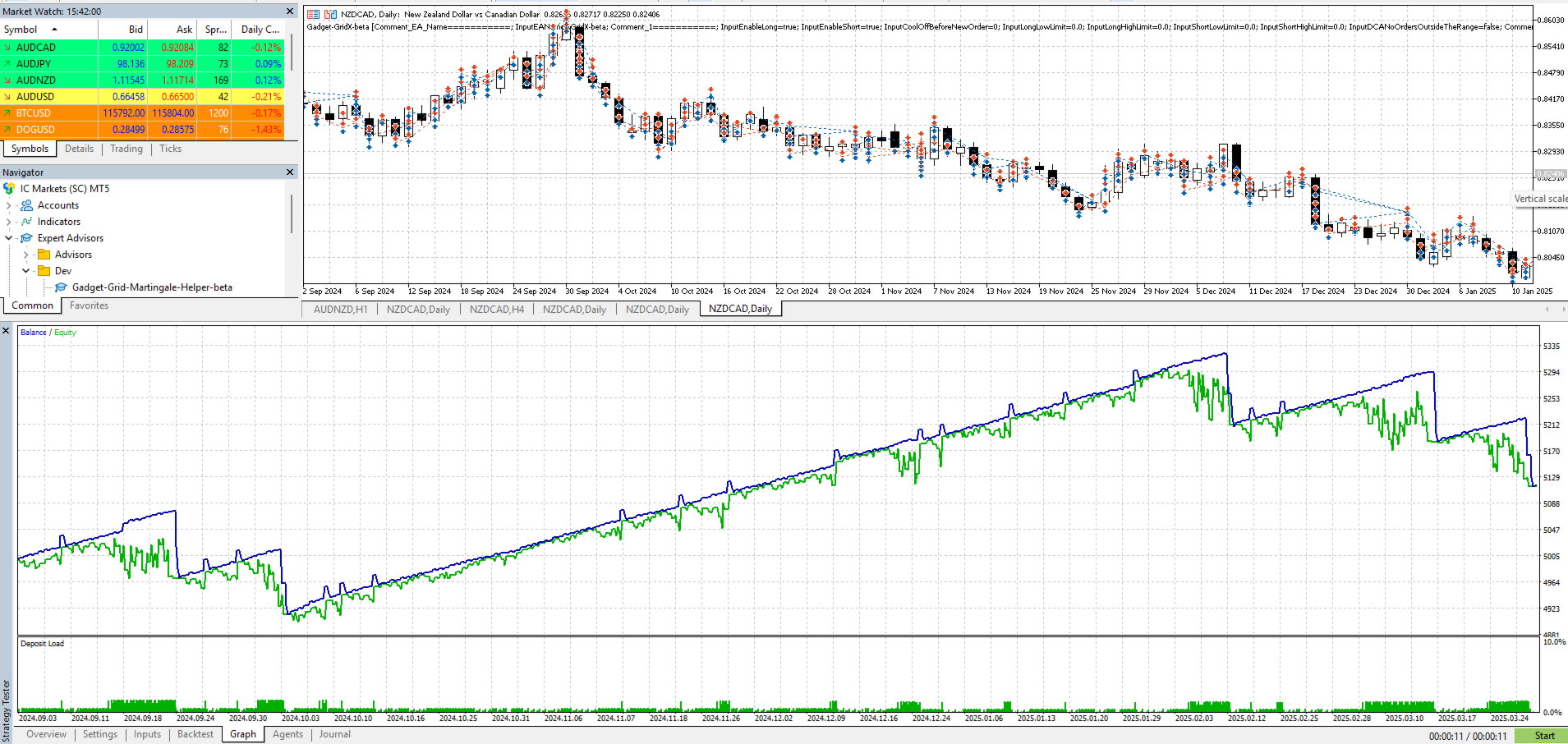
Task: Sort Market Watch by Spread column
Action: (215, 30)
